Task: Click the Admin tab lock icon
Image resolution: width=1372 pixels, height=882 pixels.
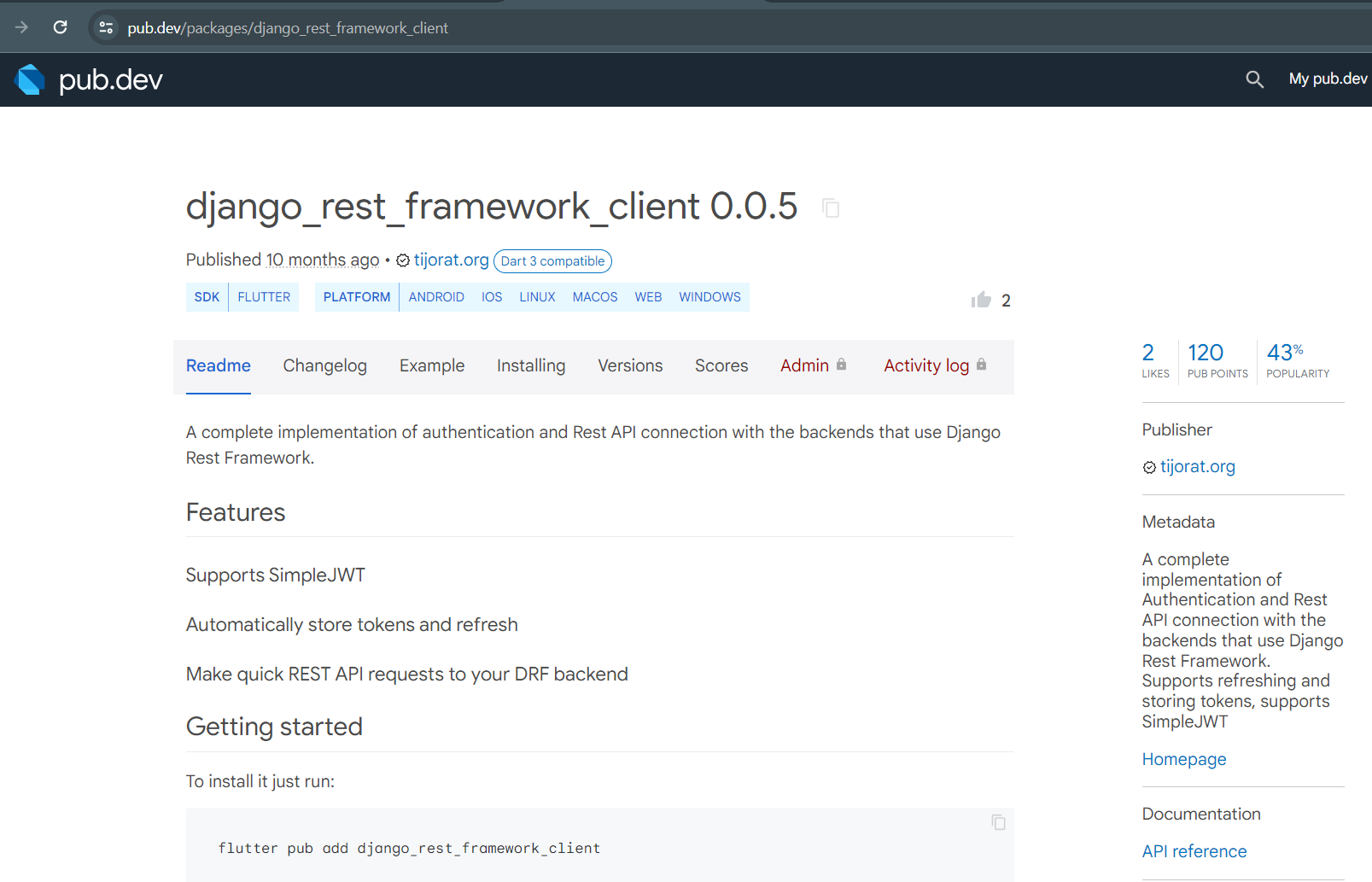Action: click(x=841, y=365)
